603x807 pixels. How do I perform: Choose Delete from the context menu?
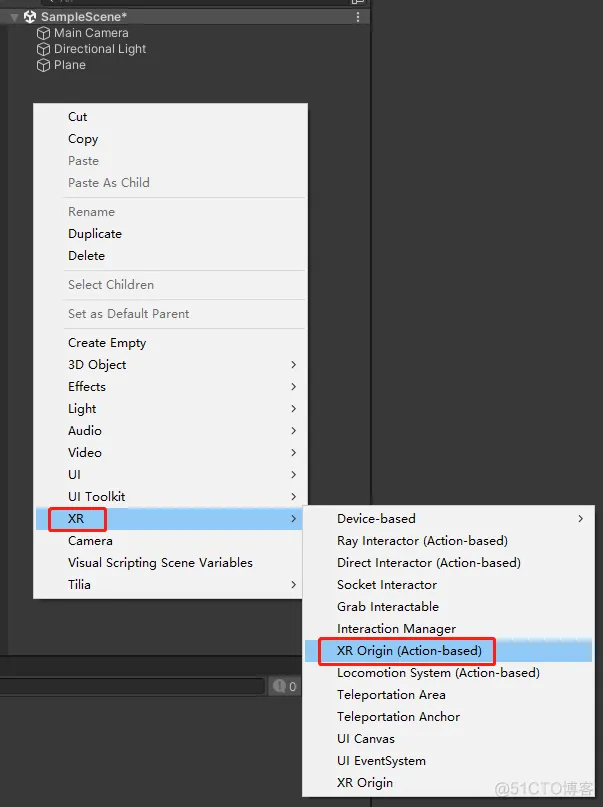[x=170, y=256]
